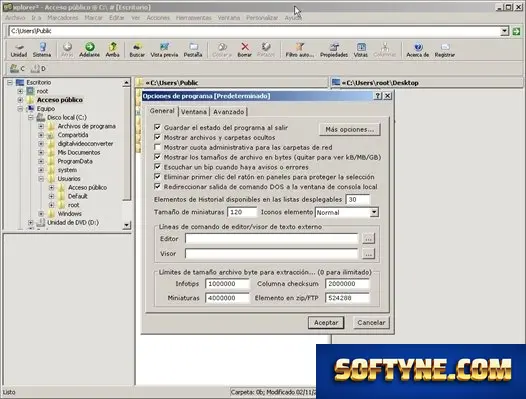Click the Editor command line text field
526x399 pixels.
coord(271,239)
